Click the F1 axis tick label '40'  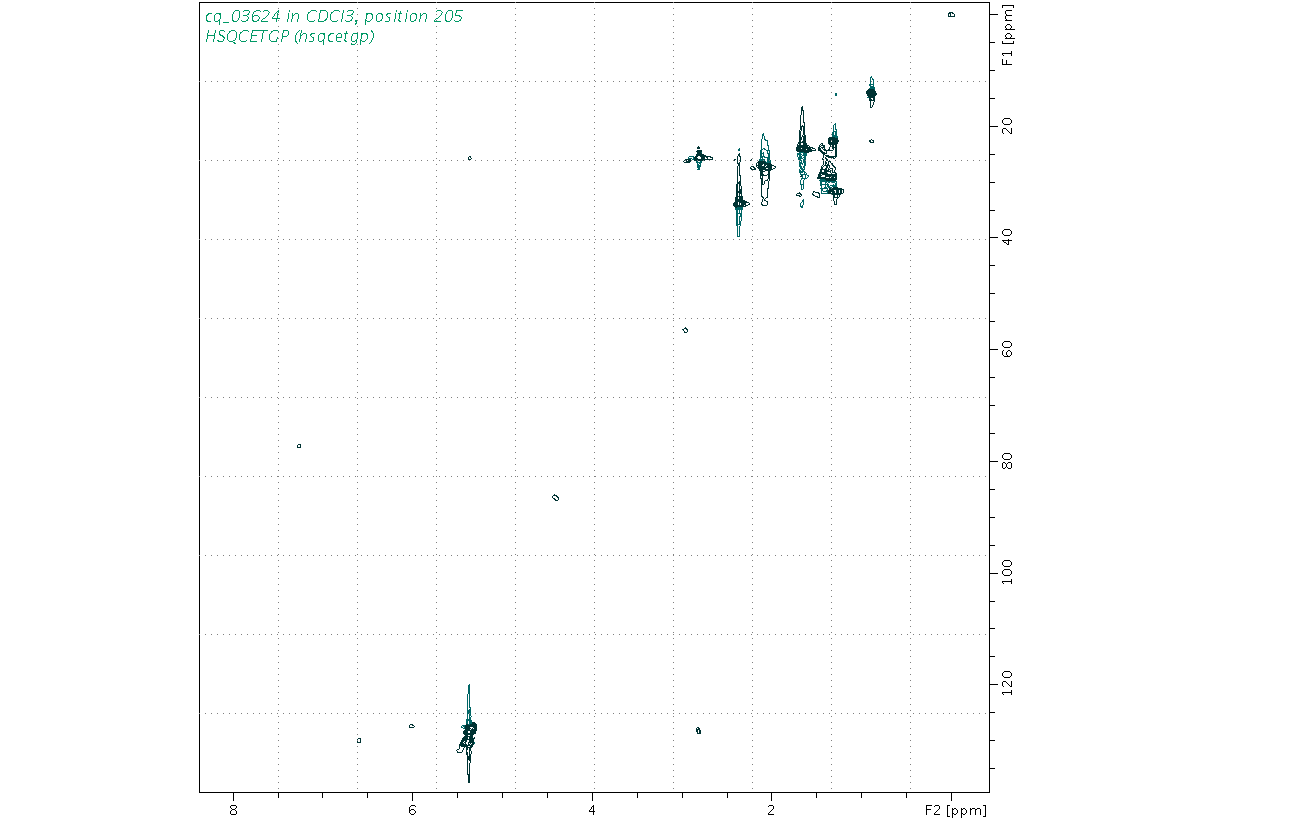tap(1007, 237)
